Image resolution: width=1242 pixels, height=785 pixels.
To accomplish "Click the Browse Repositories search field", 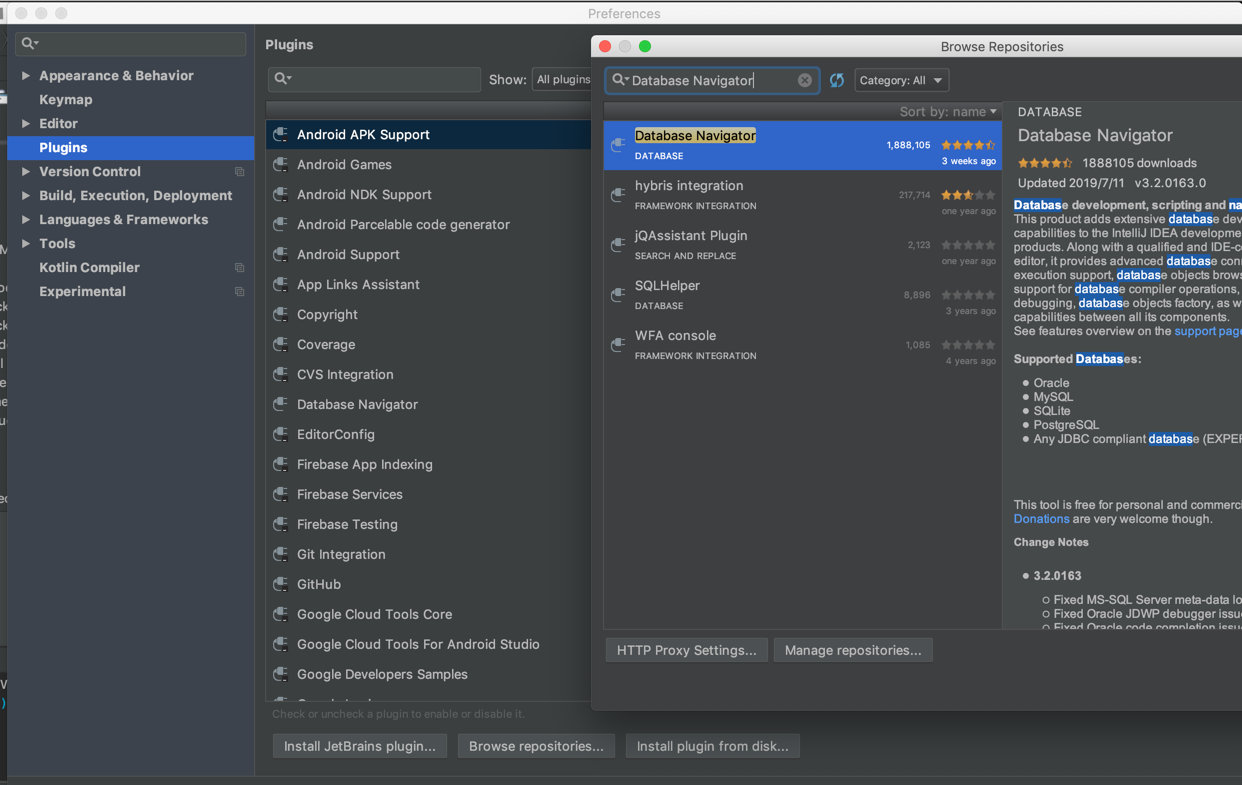I will point(712,81).
